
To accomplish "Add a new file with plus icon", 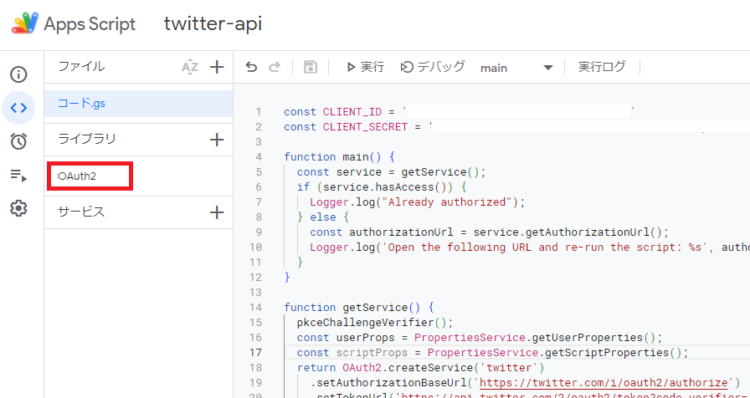I will pos(217,67).
